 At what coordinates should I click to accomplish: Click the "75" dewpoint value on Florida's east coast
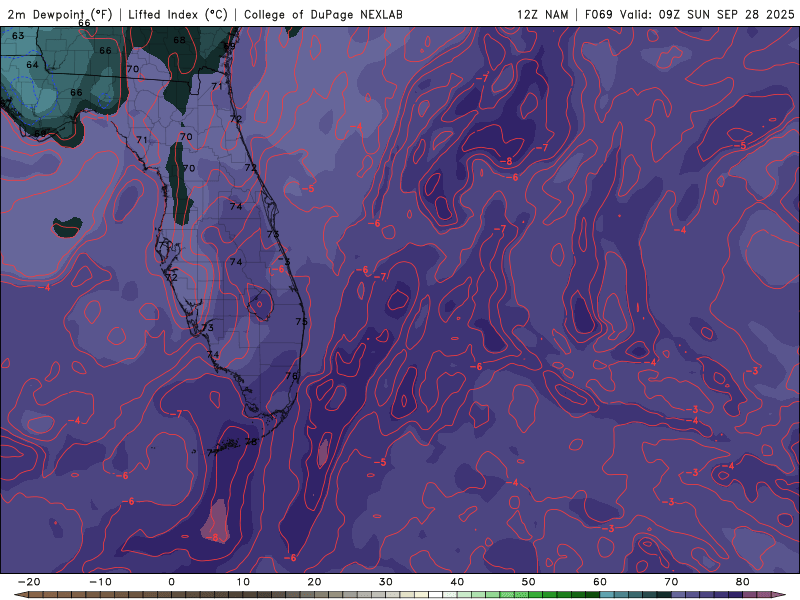pos(302,321)
